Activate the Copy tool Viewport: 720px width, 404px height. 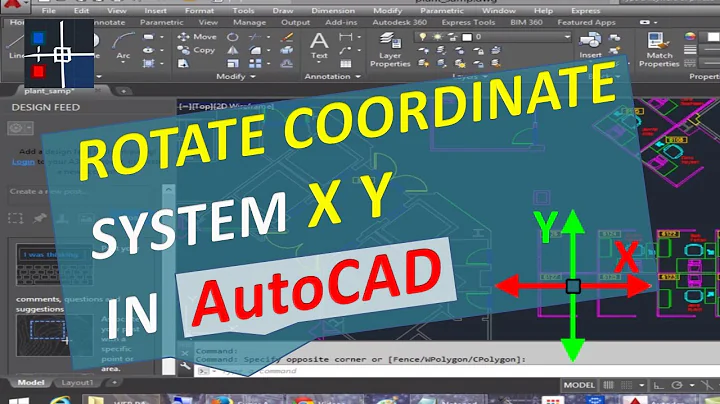pos(197,50)
